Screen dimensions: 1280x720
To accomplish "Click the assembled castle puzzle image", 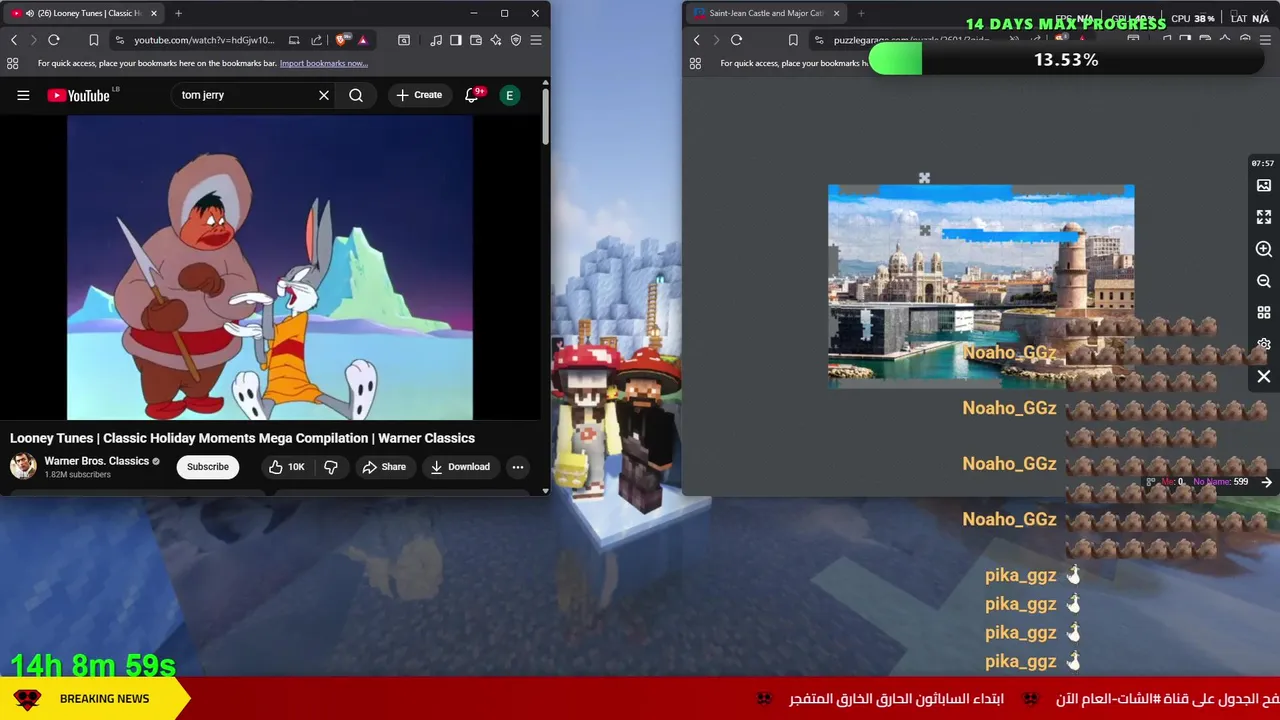I will pyautogui.click(x=981, y=285).
